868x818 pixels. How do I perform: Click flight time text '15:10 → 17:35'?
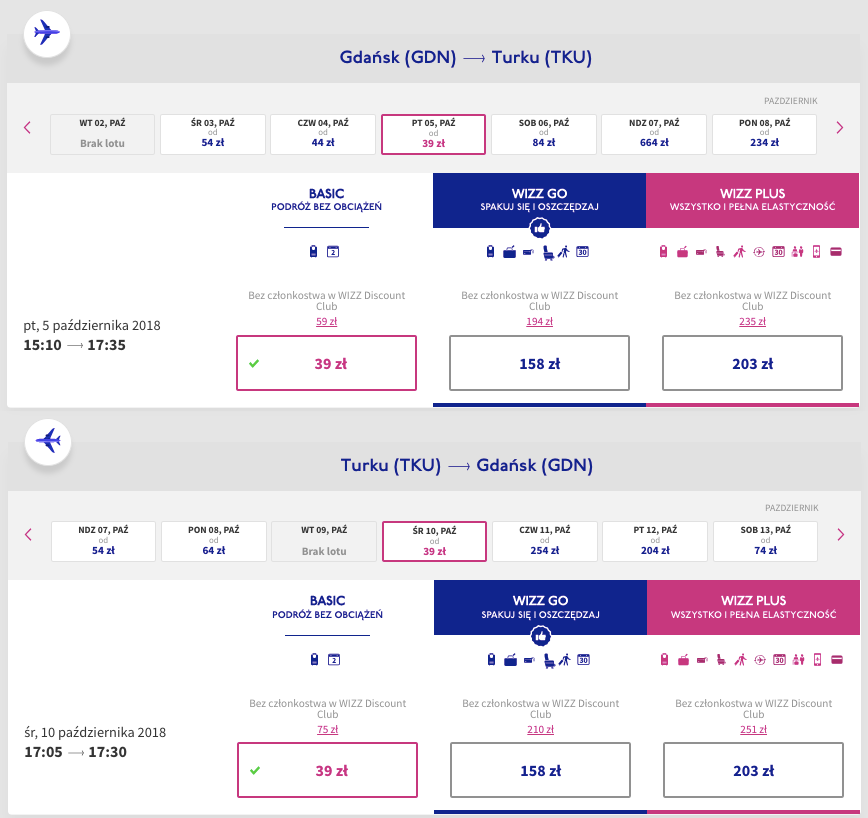click(75, 345)
